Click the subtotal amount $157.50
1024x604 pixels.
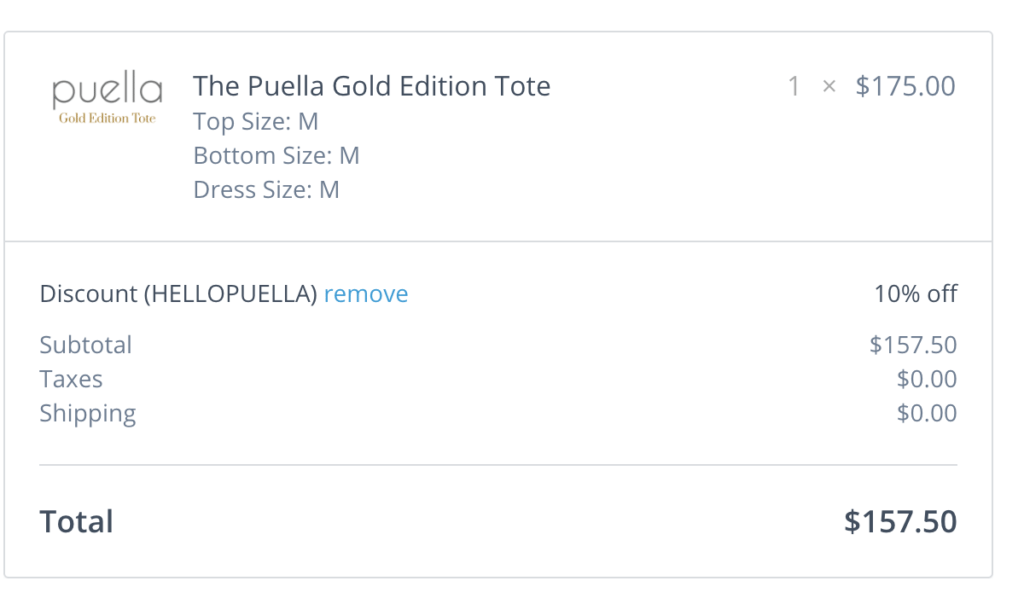[x=912, y=344]
